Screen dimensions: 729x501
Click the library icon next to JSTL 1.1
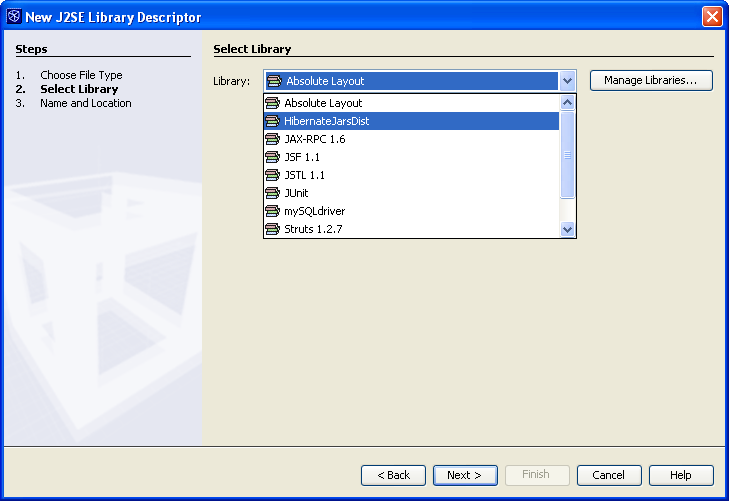pos(272,175)
